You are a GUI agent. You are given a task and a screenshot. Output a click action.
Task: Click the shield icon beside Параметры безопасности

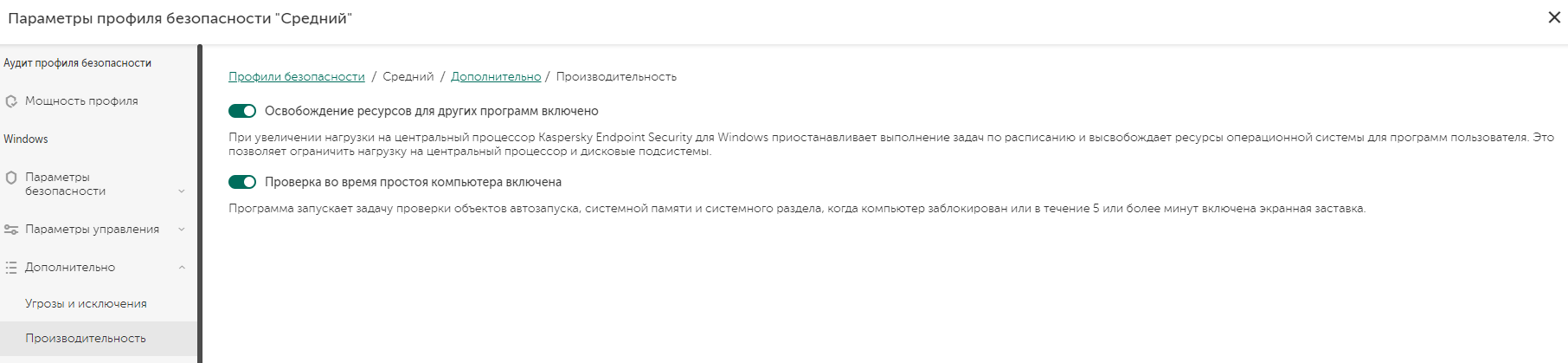tap(11, 178)
